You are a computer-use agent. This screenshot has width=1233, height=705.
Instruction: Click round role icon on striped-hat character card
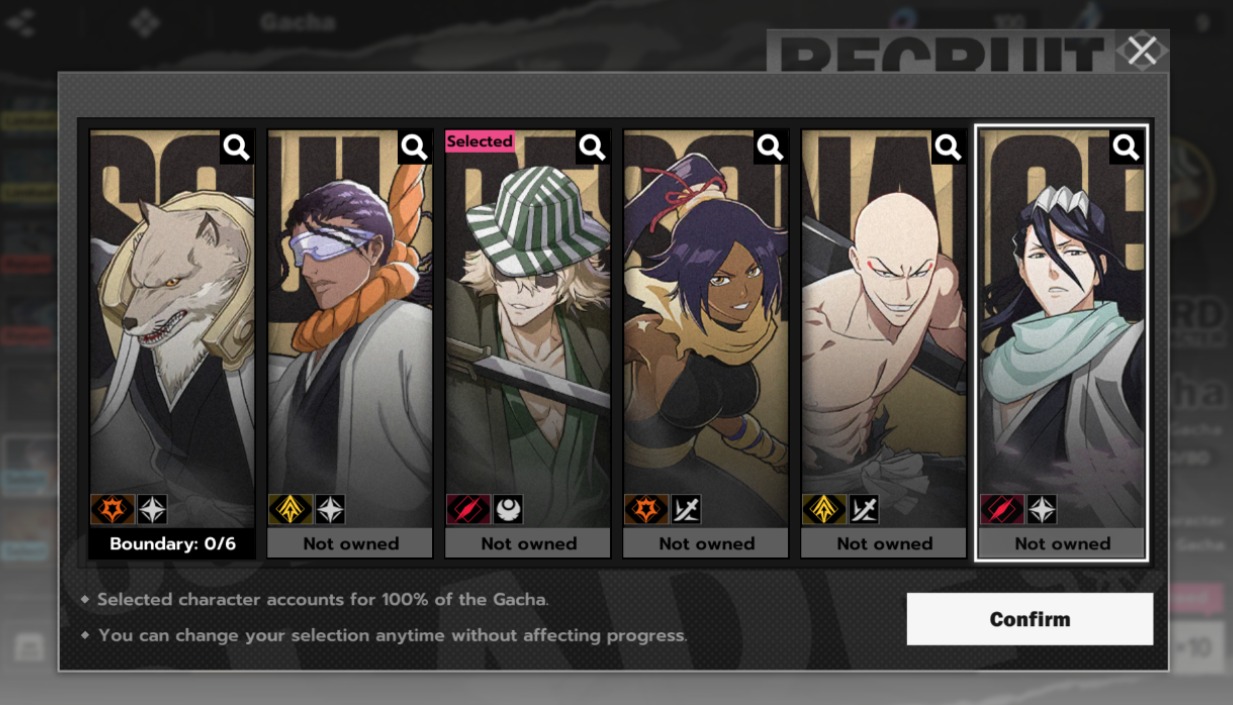coord(508,510)
